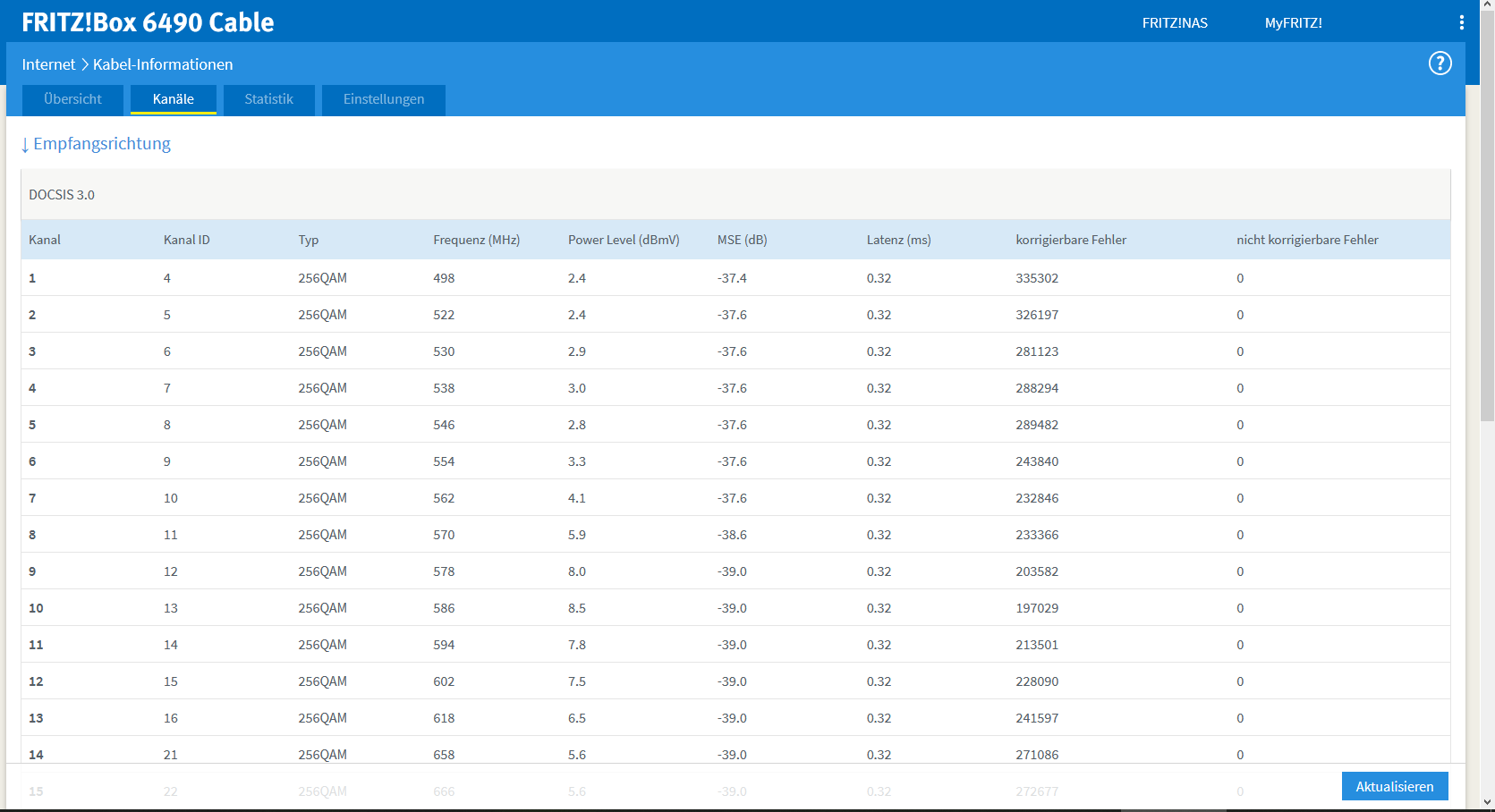Click the scrollbar down arrow
The image size is (1495, 812).
tap(1487, 802)
